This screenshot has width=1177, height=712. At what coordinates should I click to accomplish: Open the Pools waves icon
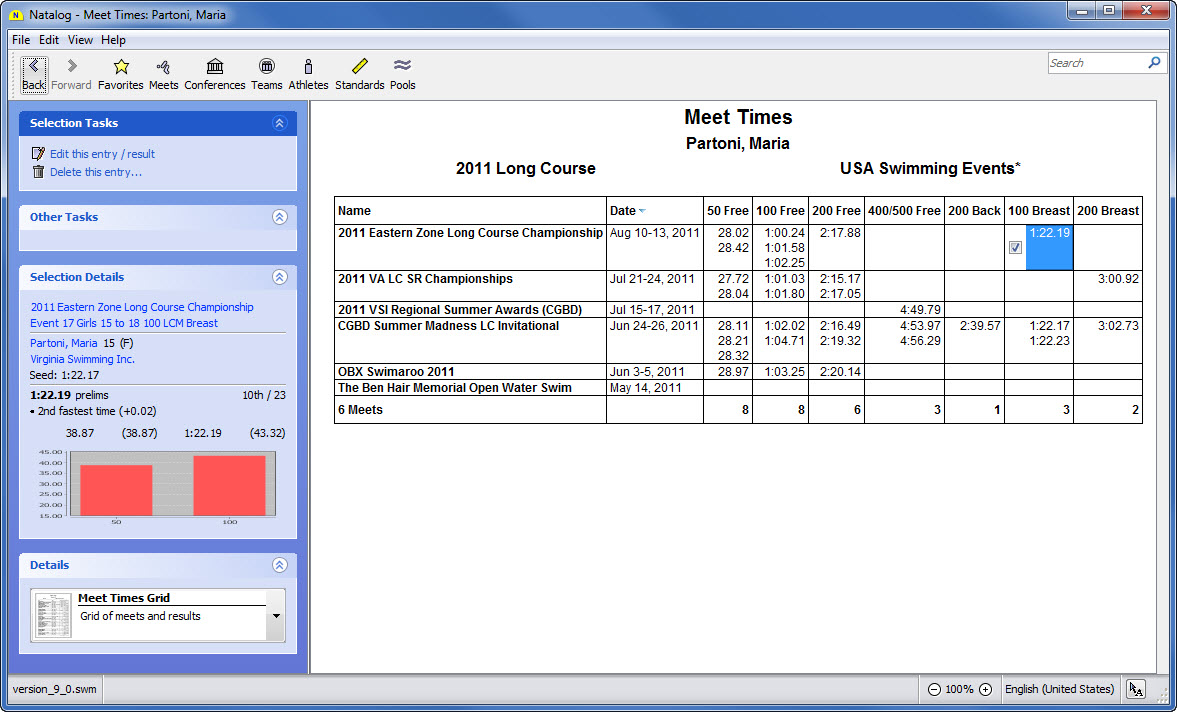point(402,73)
